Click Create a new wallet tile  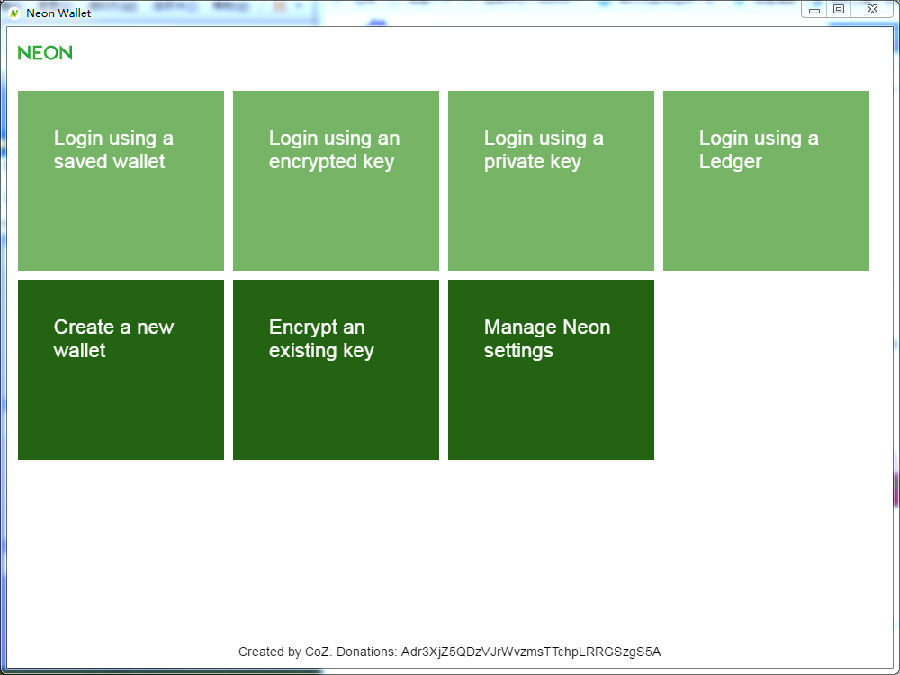pyautogui.click(x=121, y=370)
